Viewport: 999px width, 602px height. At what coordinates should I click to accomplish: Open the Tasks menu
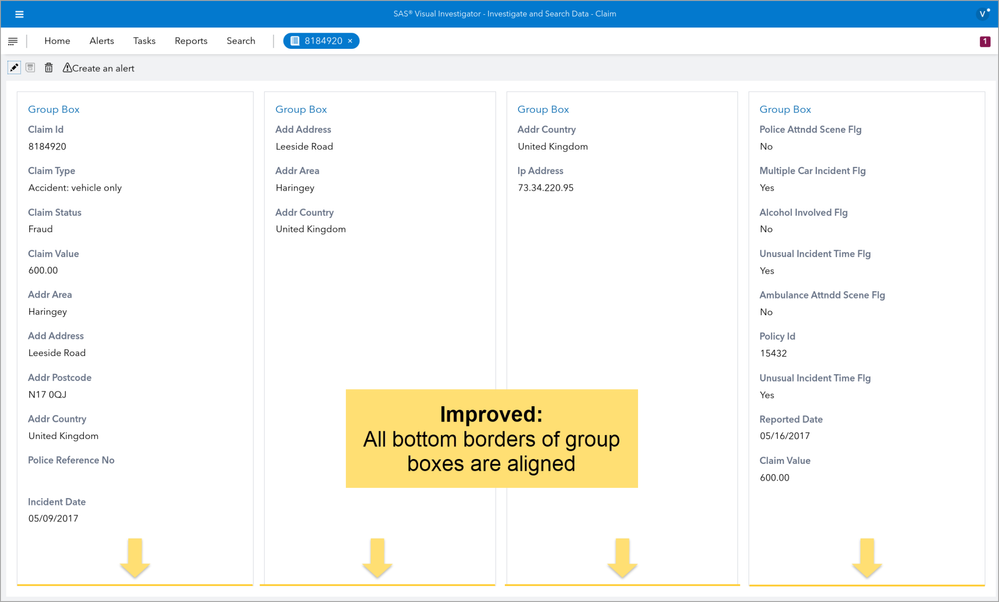coord(145,41)
